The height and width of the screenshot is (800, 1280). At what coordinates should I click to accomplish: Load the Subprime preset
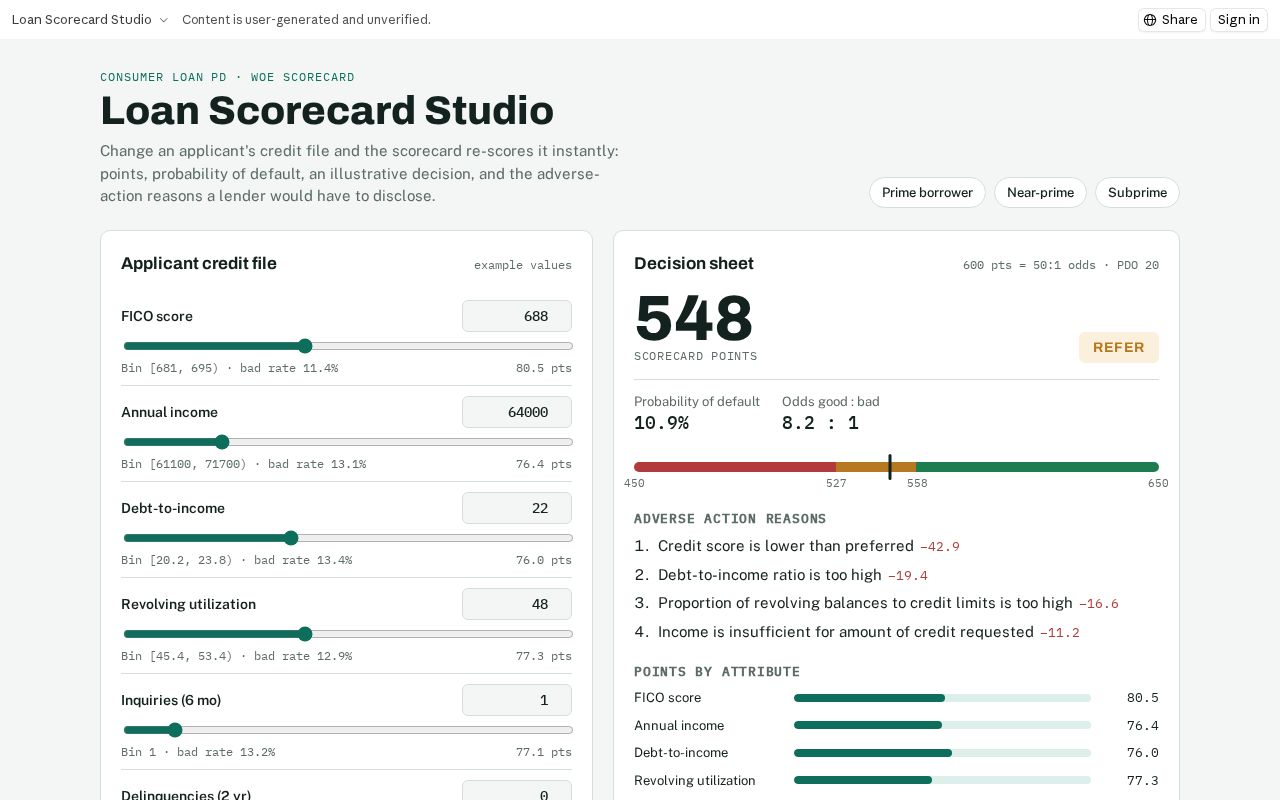1137,193
